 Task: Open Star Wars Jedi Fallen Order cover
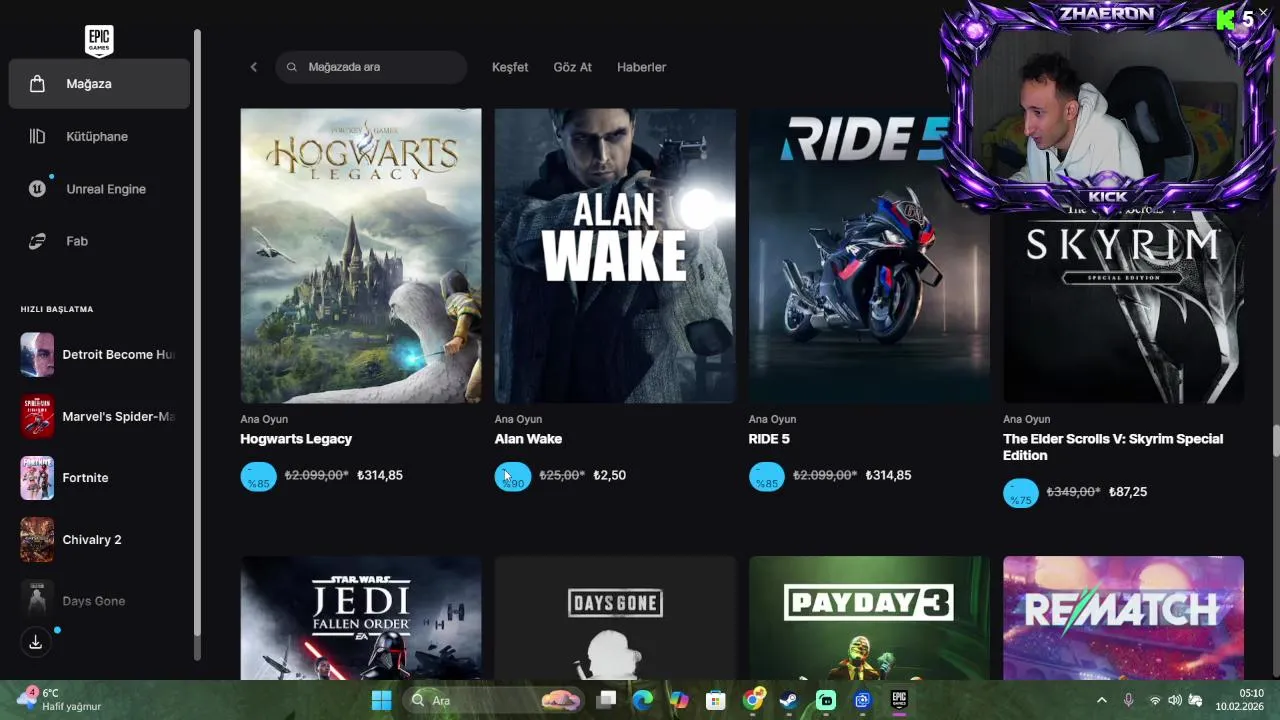click(361, 618)
